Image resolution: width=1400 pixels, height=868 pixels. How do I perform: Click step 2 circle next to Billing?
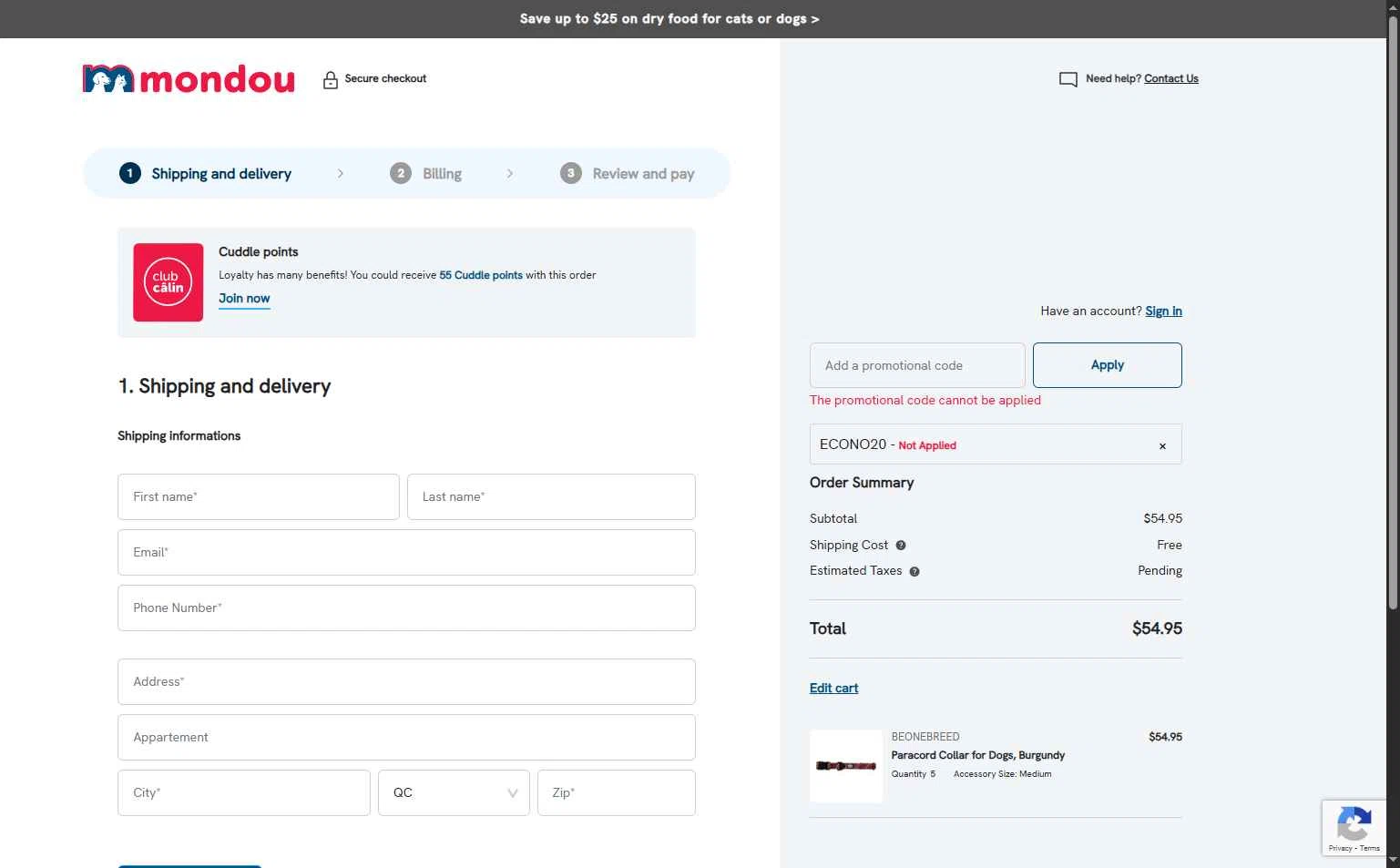401,173
